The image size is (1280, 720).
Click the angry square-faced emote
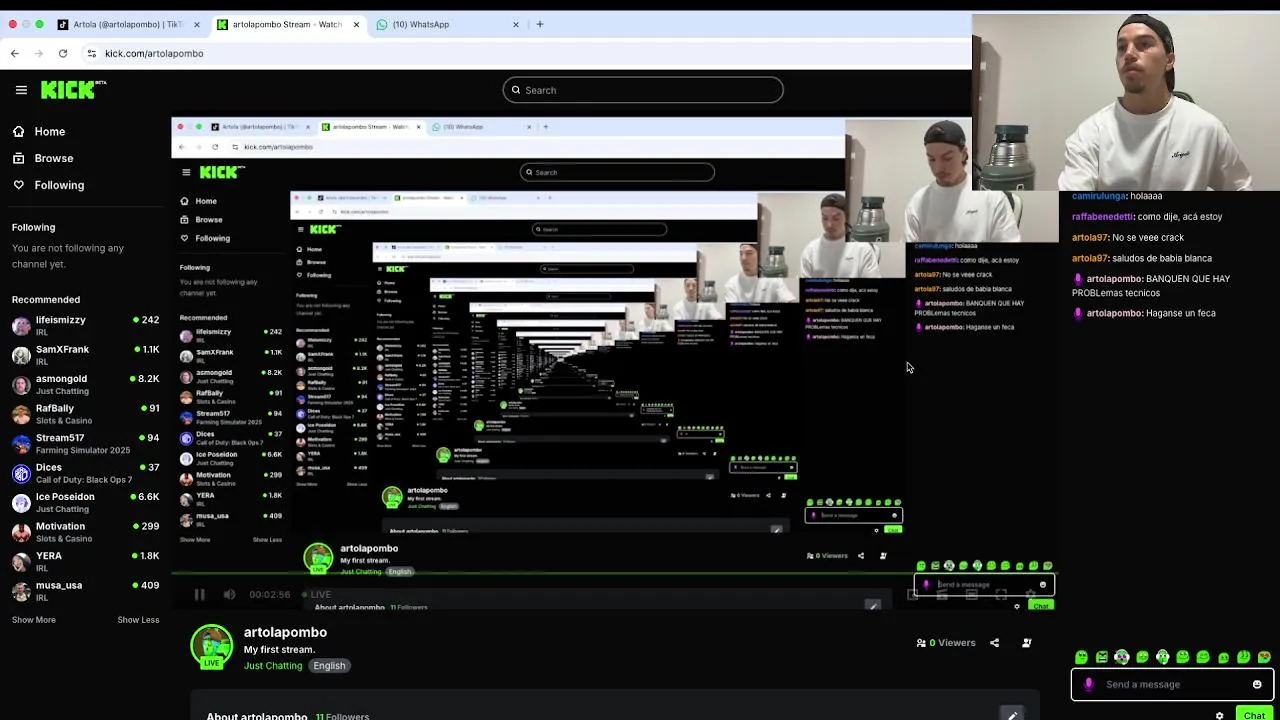coord(1102,657)
